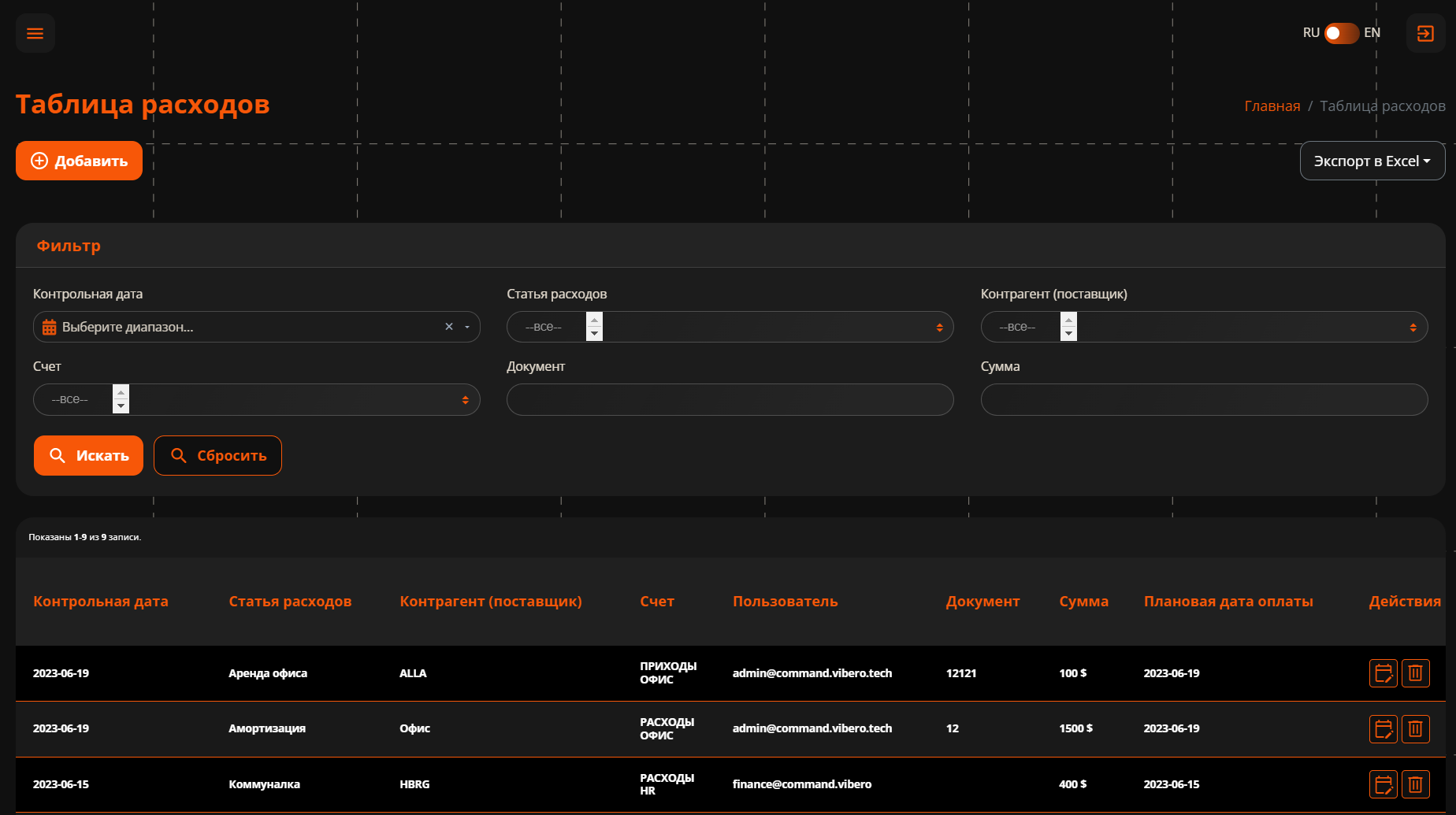1456x815 pixels.
Task: Click the Добавить button
Action: (79, 161)
